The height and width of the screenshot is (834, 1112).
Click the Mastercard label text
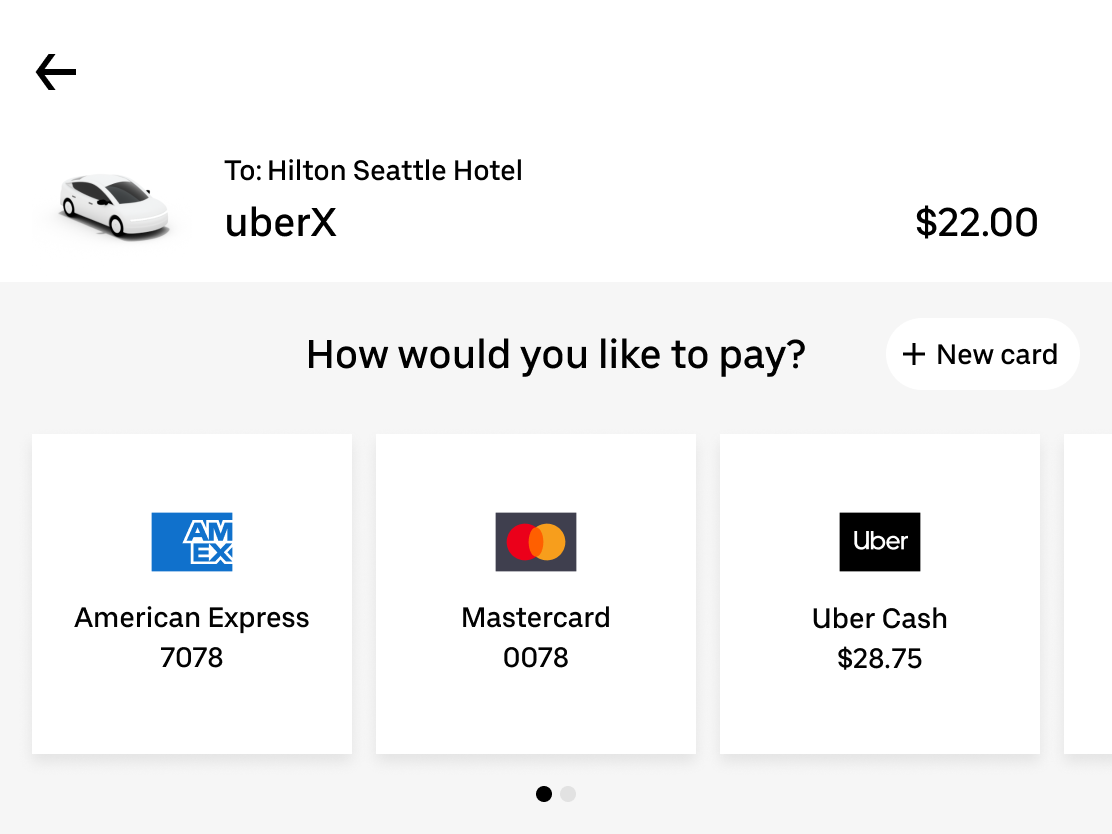pos(536,618)
